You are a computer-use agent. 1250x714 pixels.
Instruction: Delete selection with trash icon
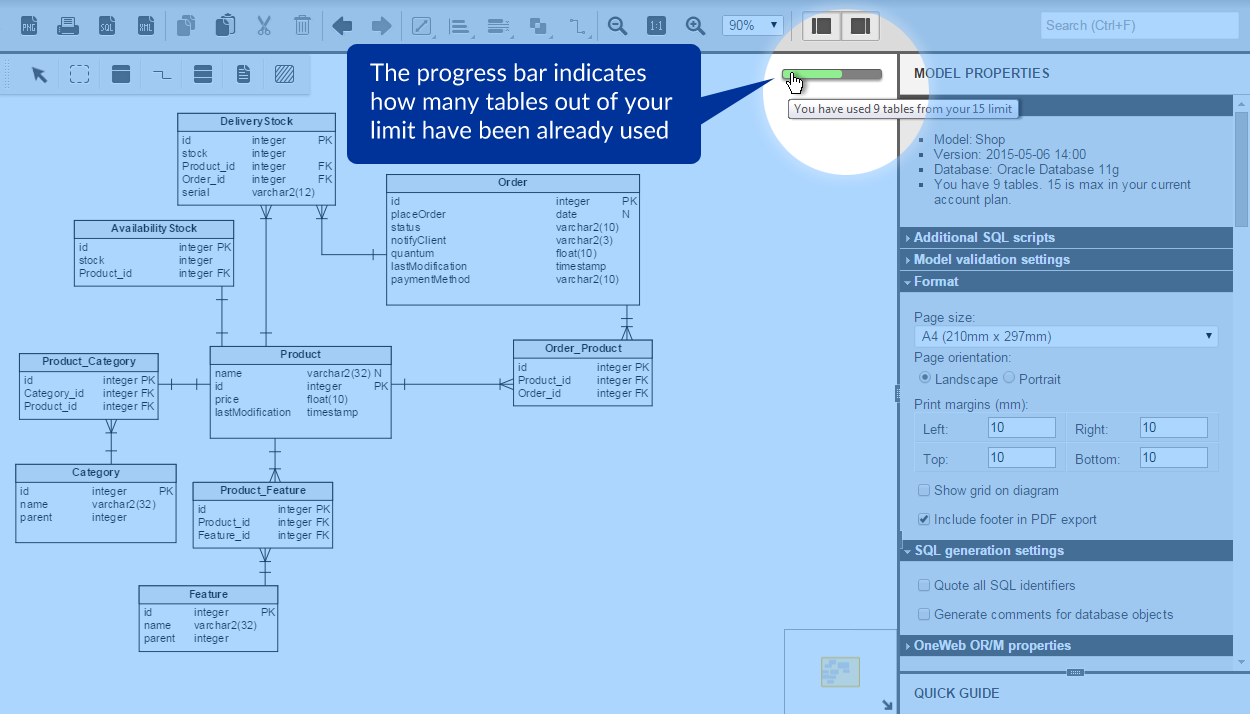click(302, 26)
